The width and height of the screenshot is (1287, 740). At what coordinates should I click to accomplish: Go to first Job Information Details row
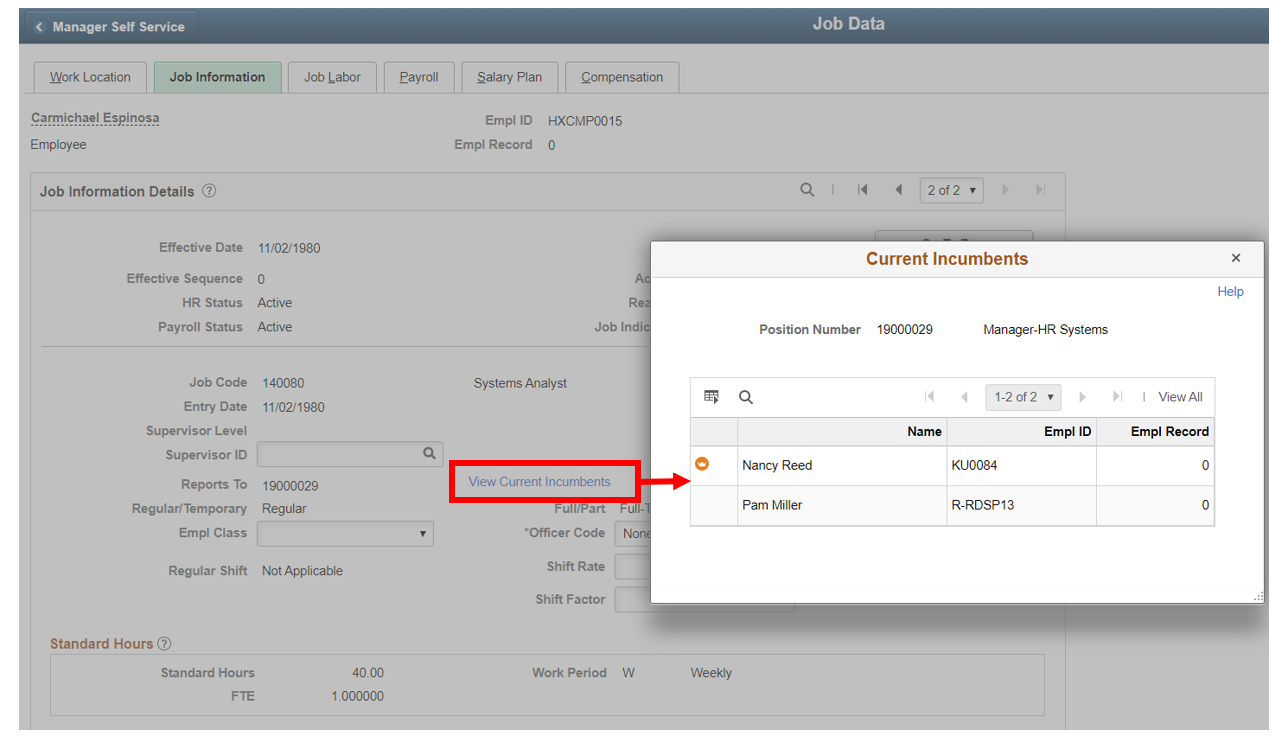tap(862, 190)
